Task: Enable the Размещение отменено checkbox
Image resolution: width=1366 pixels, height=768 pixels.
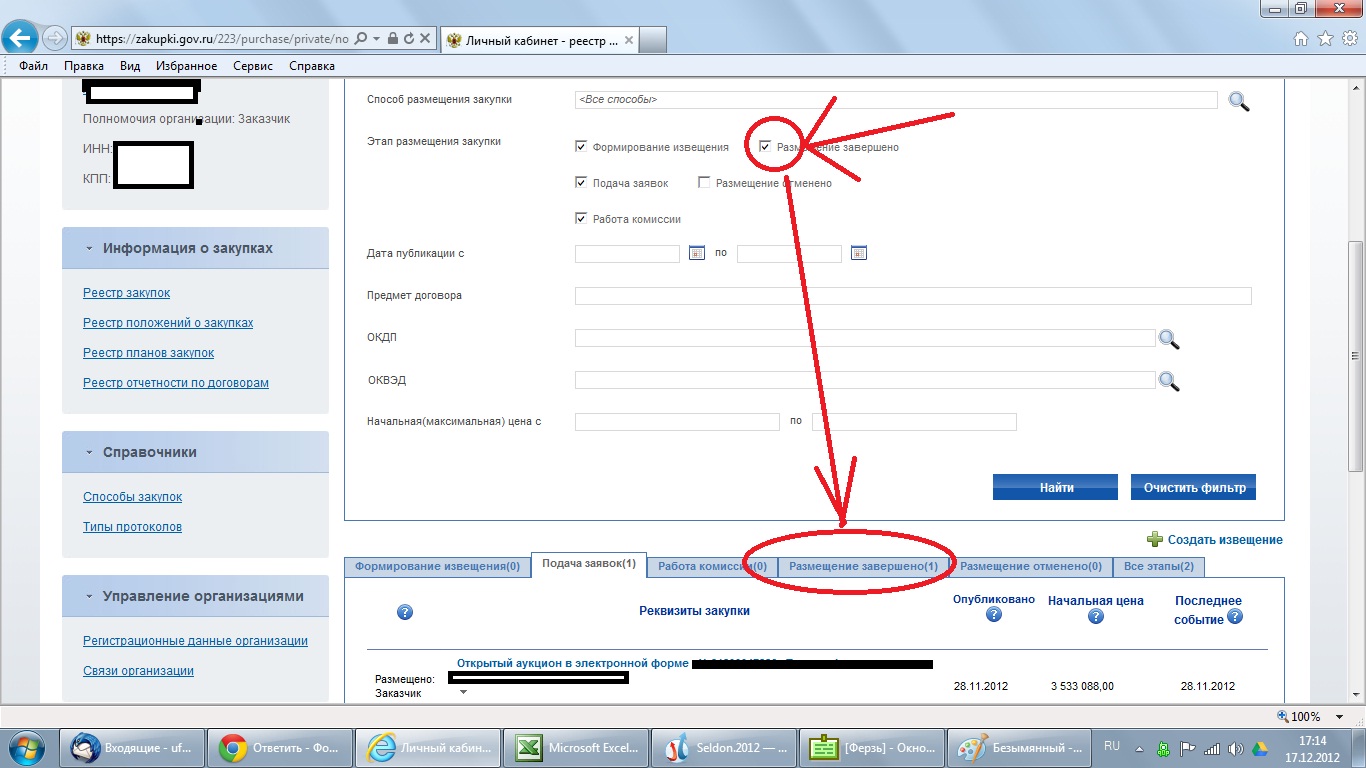Action: point(704,183)
